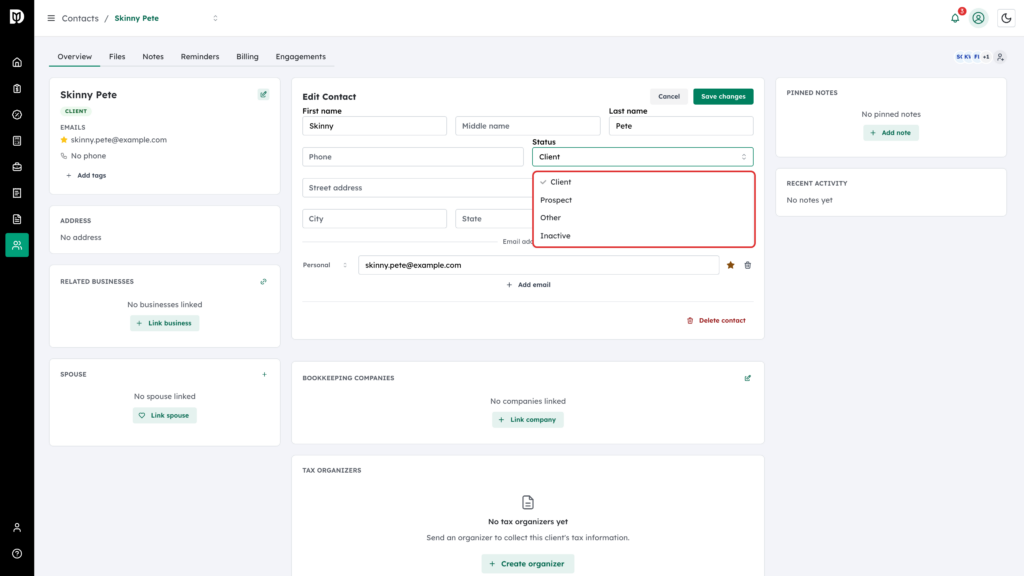This screenshot has width=1024, height=576.
Task: Open the document icon in the sidebar
Action: pos(17,219)
